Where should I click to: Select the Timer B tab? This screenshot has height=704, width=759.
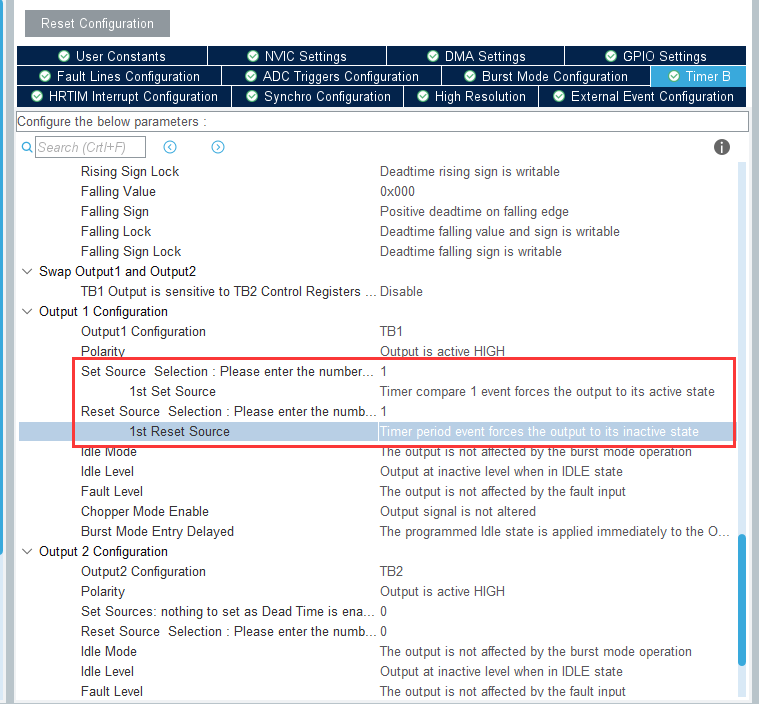698,77
